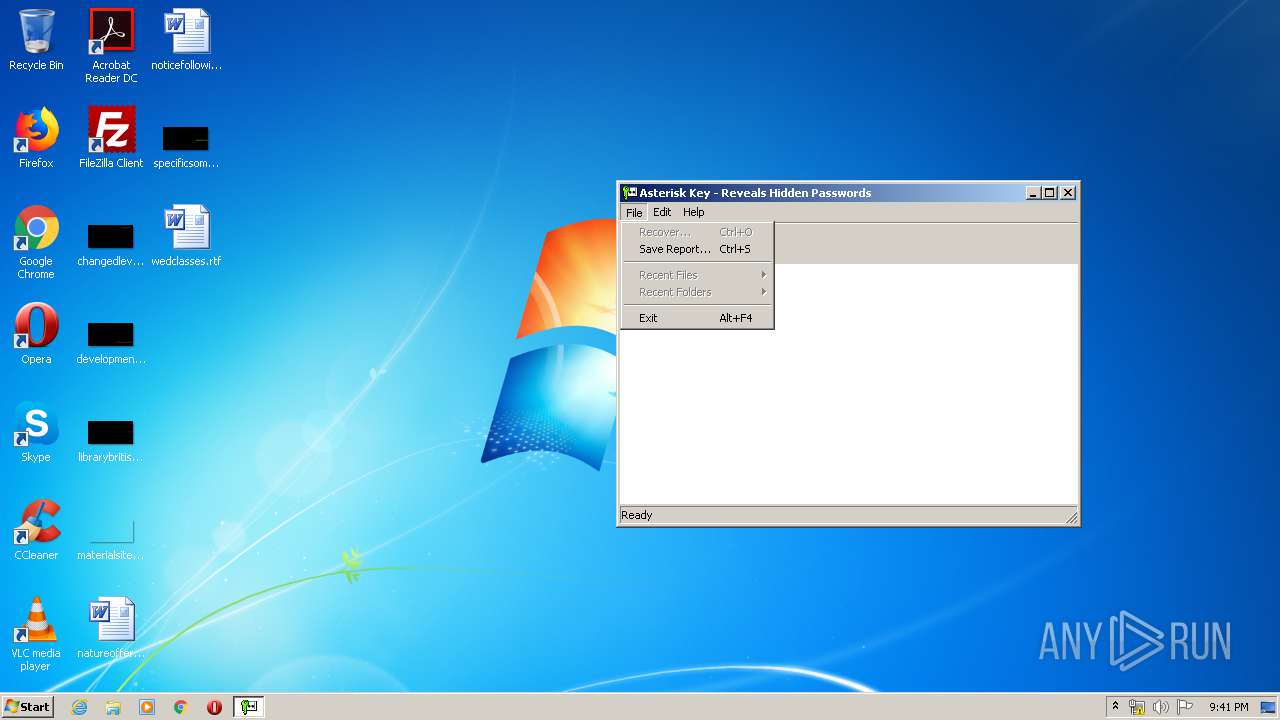The height and width of the screenshot is (720, 1280).
Task: Select the specificsom... desktop file
Action: click(x=186, y=146)
